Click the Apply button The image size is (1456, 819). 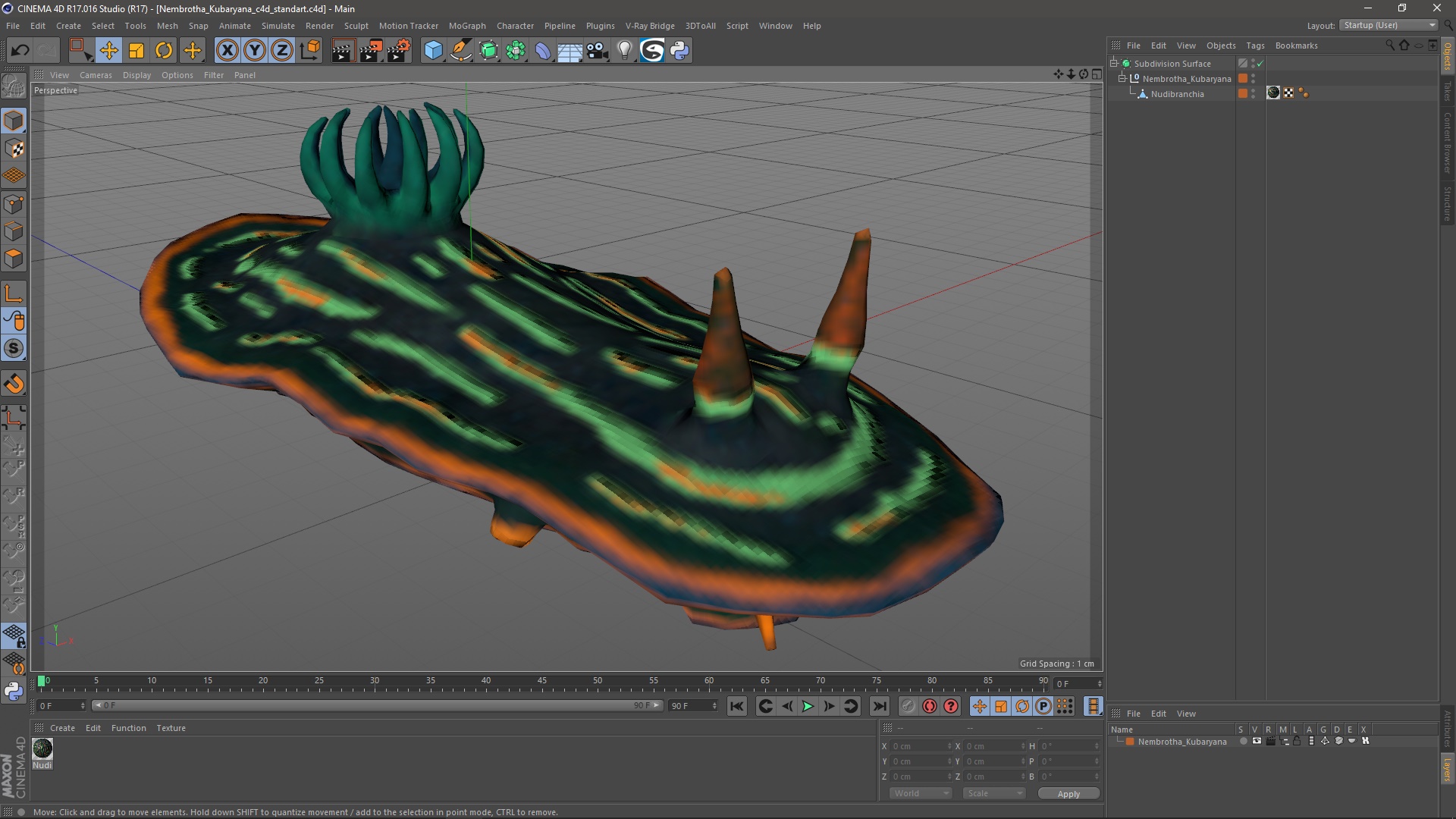(1068, 794)
